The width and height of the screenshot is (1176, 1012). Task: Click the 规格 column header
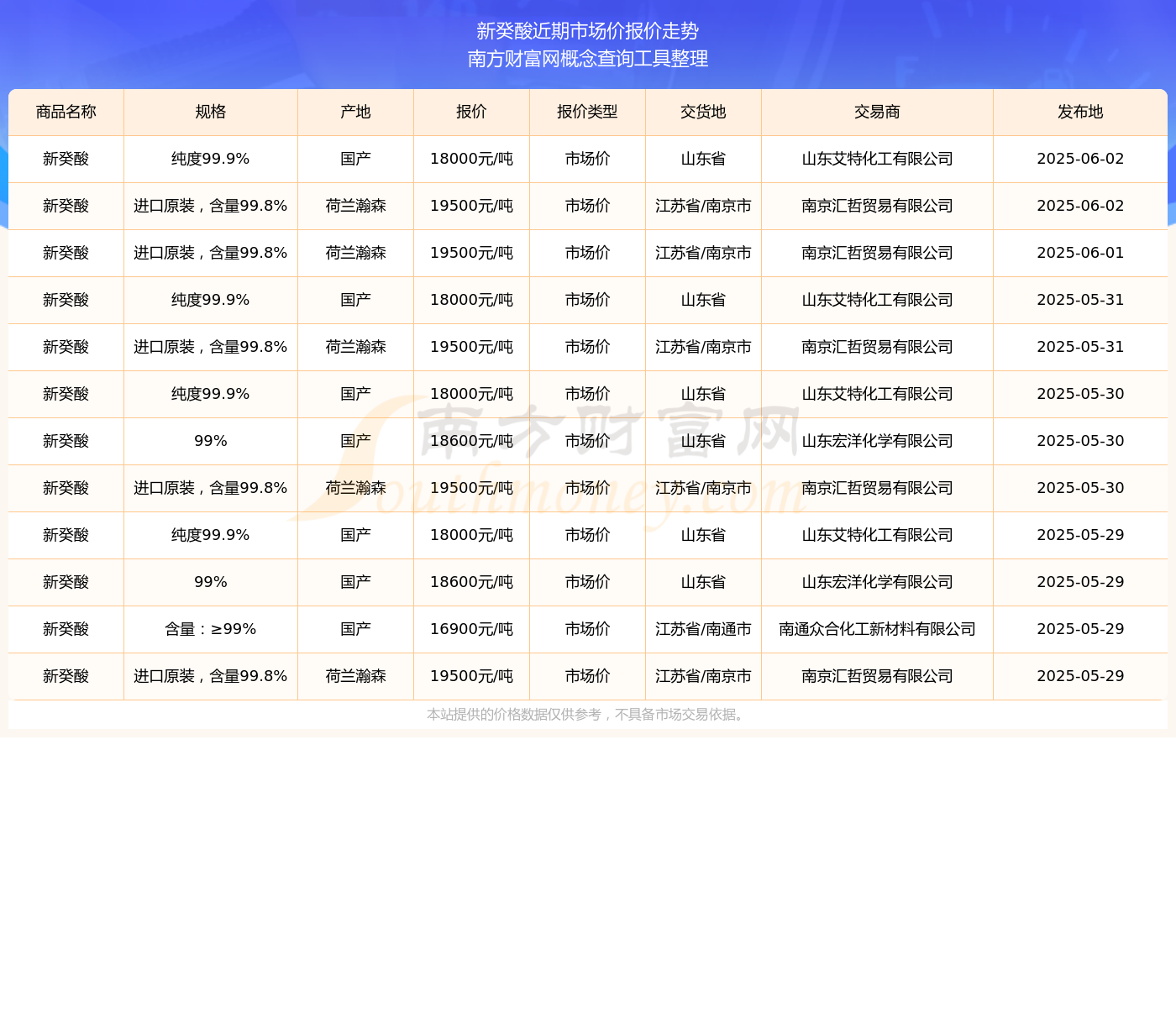[211, 113]
